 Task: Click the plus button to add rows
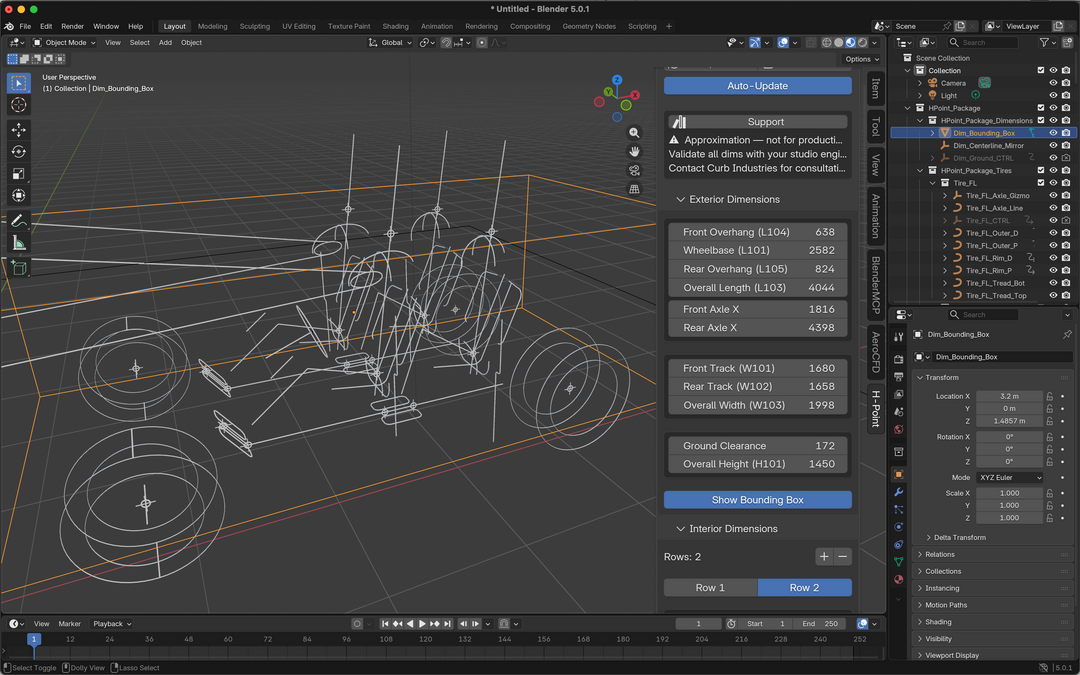(824, 557)
